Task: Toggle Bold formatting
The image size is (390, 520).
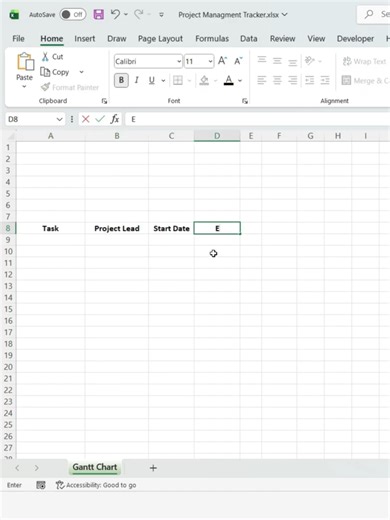Action: 121,80
